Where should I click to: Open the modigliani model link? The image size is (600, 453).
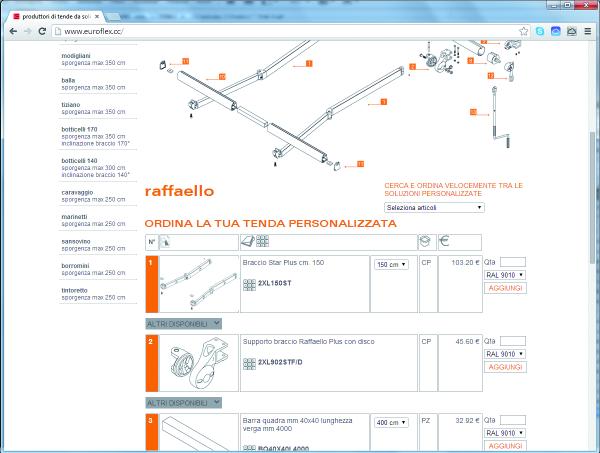coord(76,56)
